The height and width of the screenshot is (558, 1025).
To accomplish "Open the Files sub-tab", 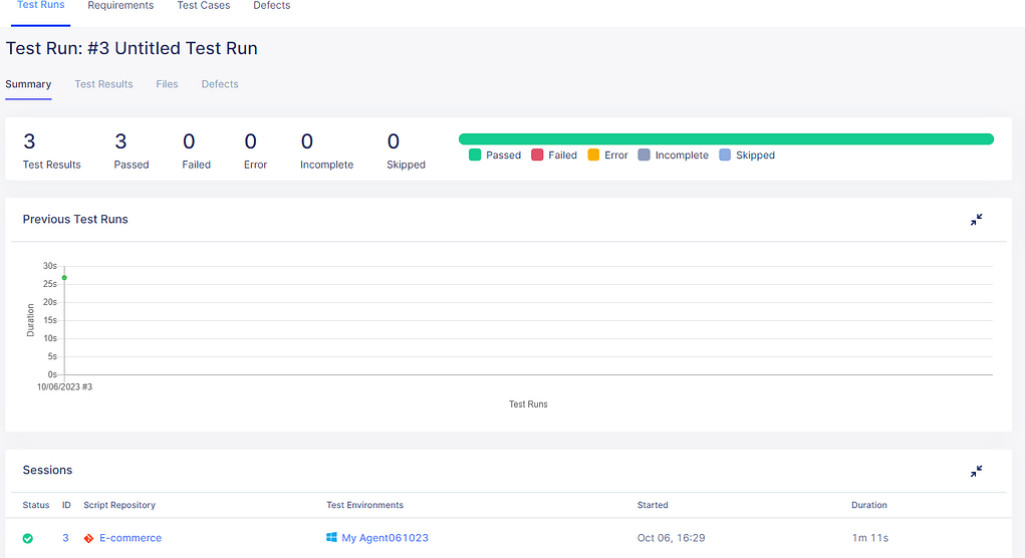I will [x=167, y=84].
